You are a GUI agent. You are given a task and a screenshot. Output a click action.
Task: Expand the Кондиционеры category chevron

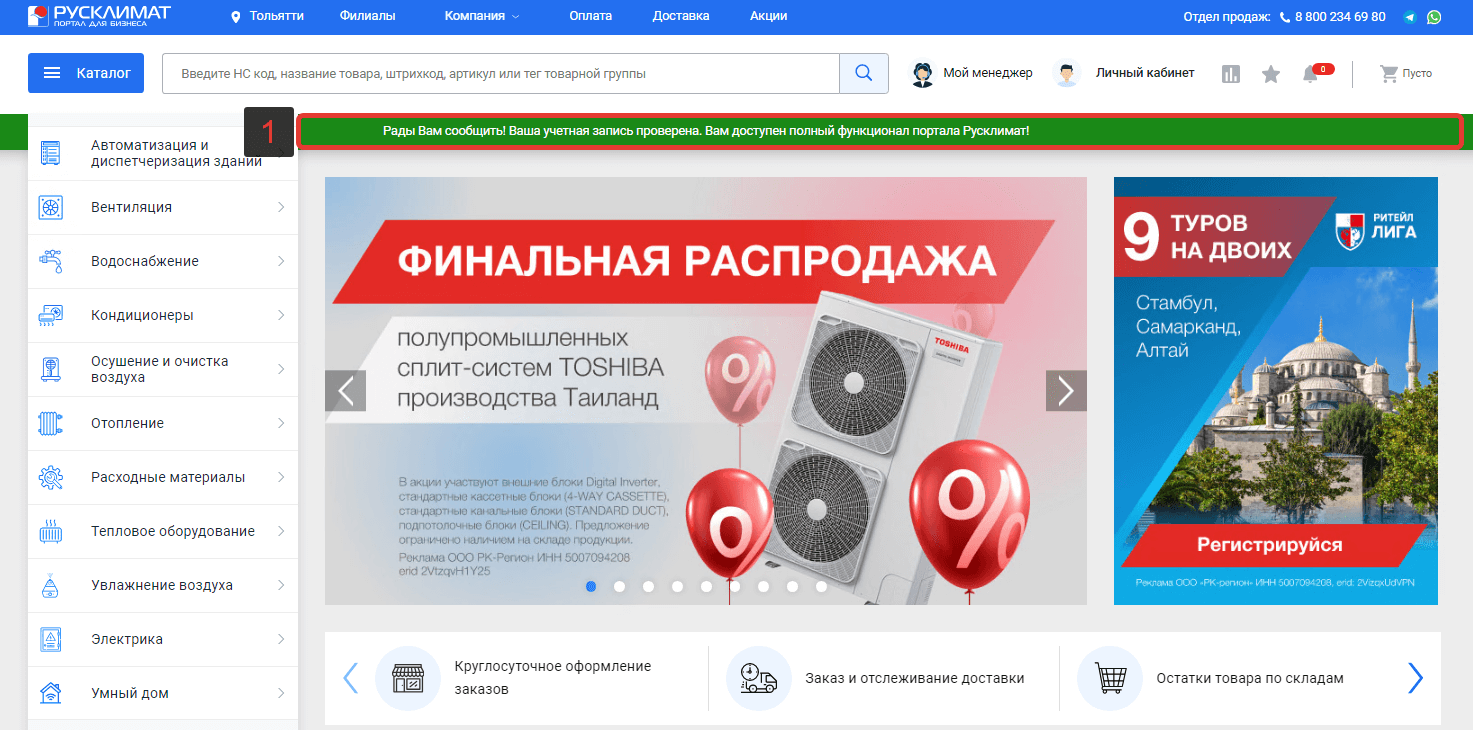tap(281, 315)
